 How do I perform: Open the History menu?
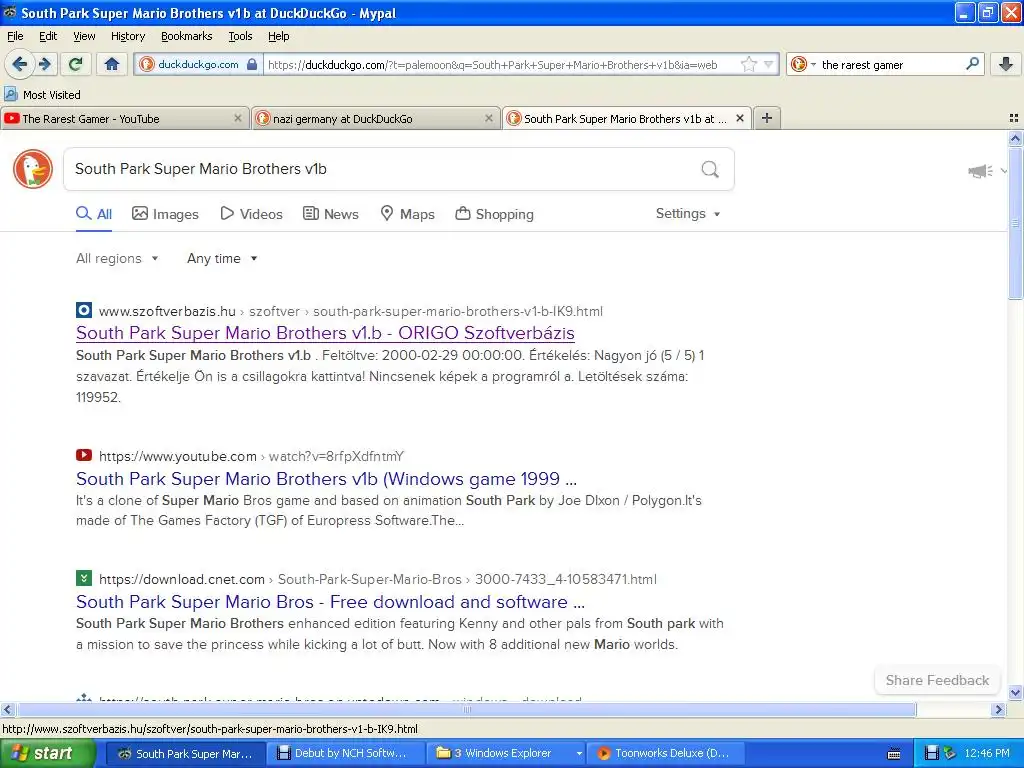(x=127, y=36)
